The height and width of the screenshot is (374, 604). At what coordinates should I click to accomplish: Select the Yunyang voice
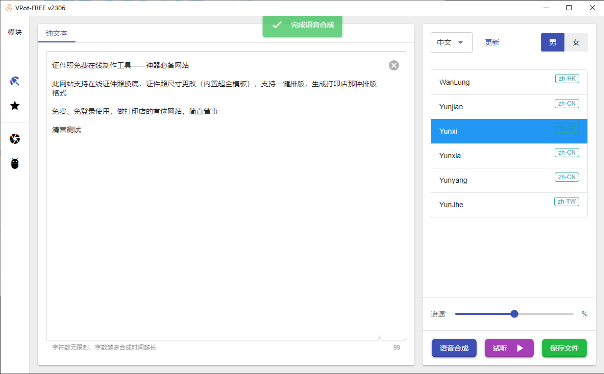point(509,180)
